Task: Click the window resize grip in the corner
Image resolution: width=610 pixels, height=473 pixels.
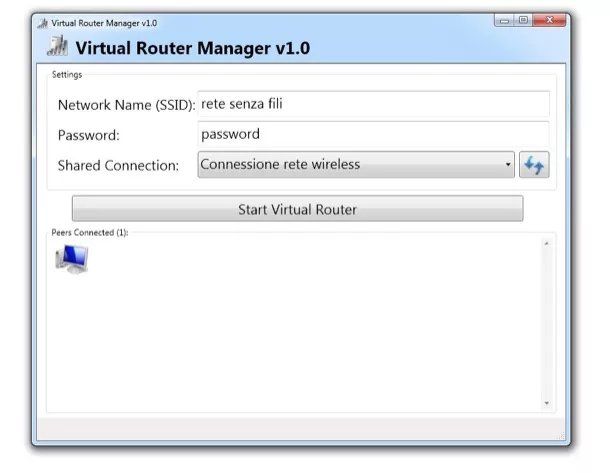Action: point(561,437)
